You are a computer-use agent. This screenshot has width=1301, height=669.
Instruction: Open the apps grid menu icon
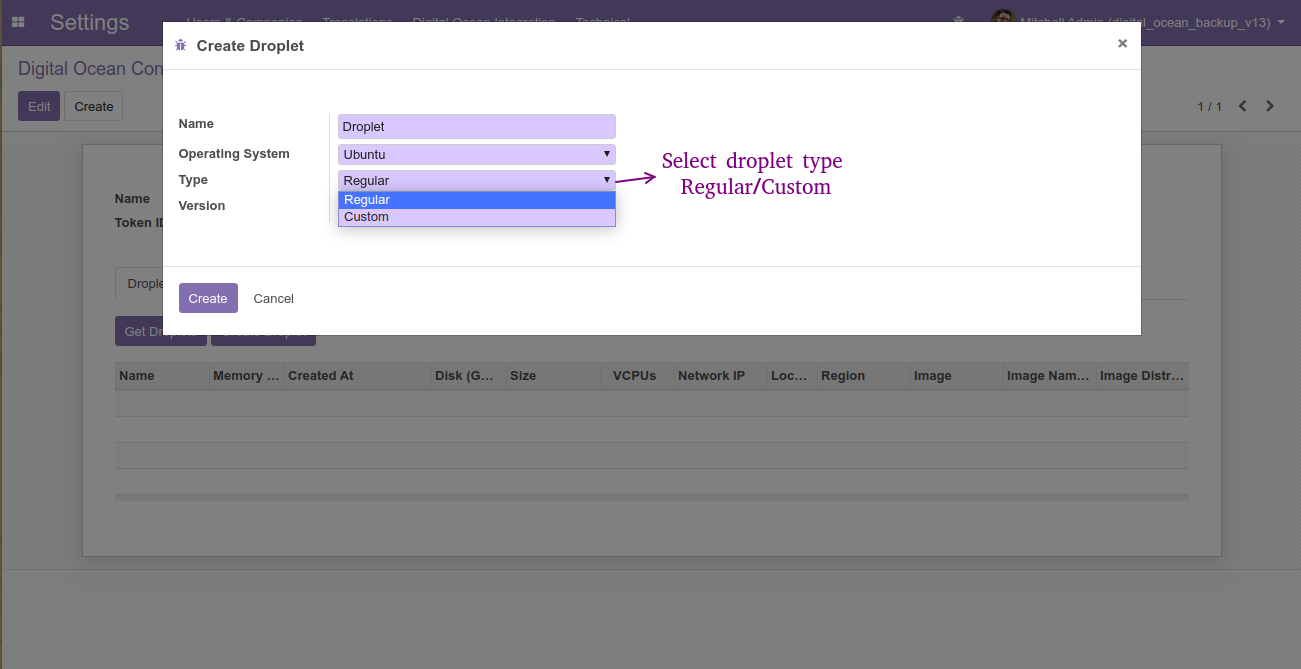tap(18, 22)
